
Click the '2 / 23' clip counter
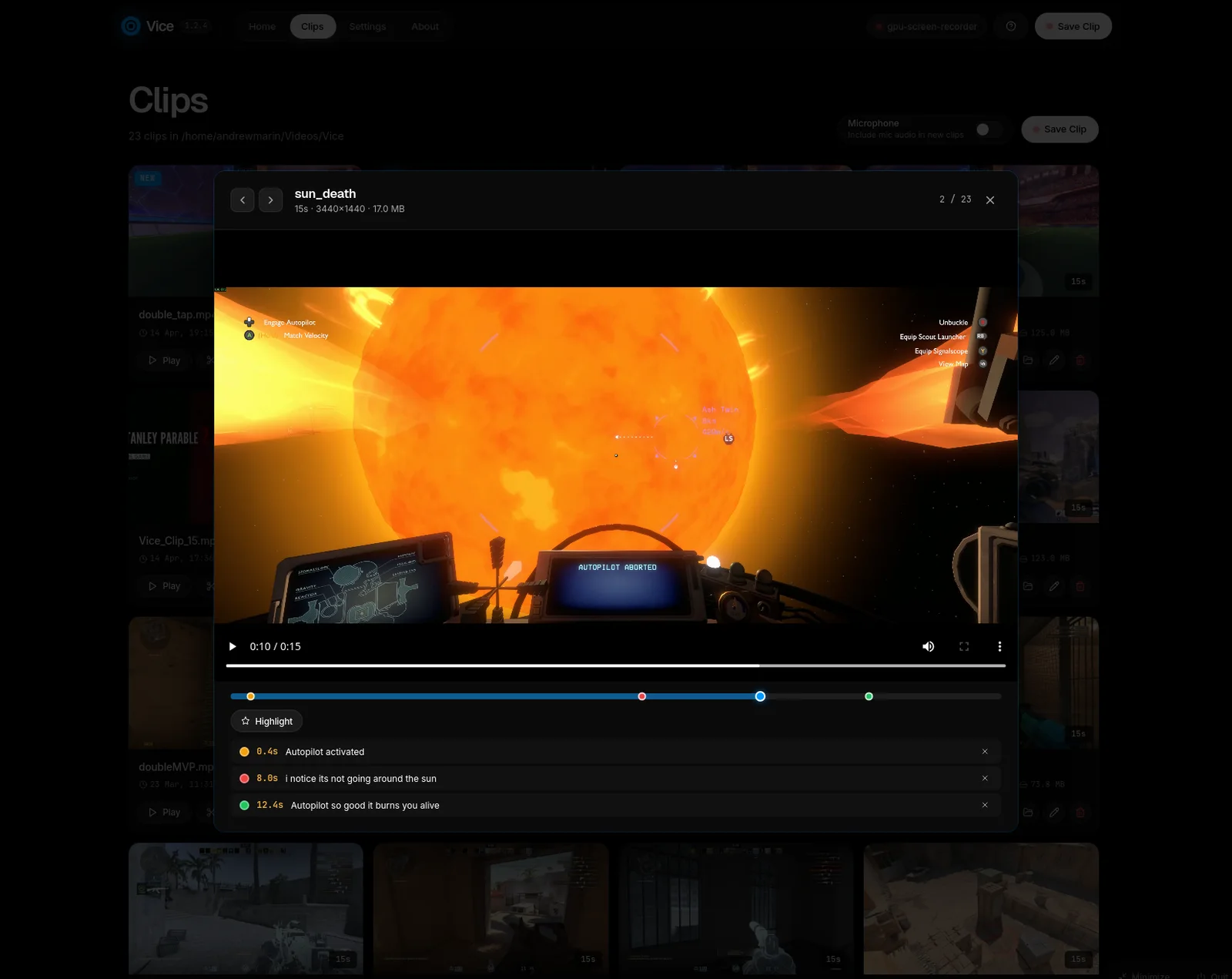click(x=955, y=199)
